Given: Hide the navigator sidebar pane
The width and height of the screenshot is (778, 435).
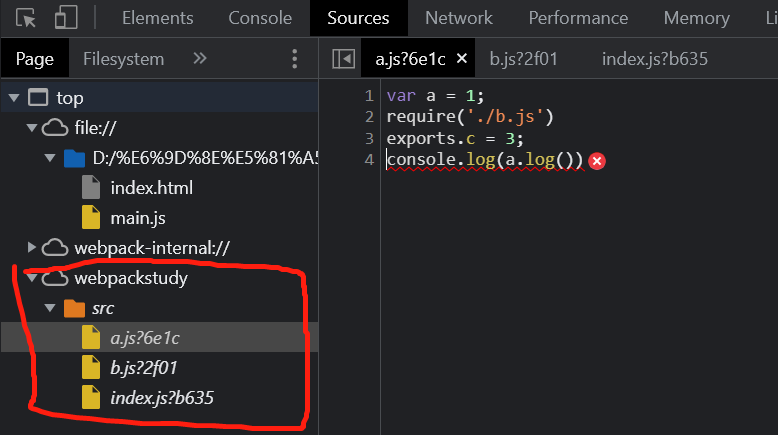Looking at the screenshot, I should pos(343,59).
